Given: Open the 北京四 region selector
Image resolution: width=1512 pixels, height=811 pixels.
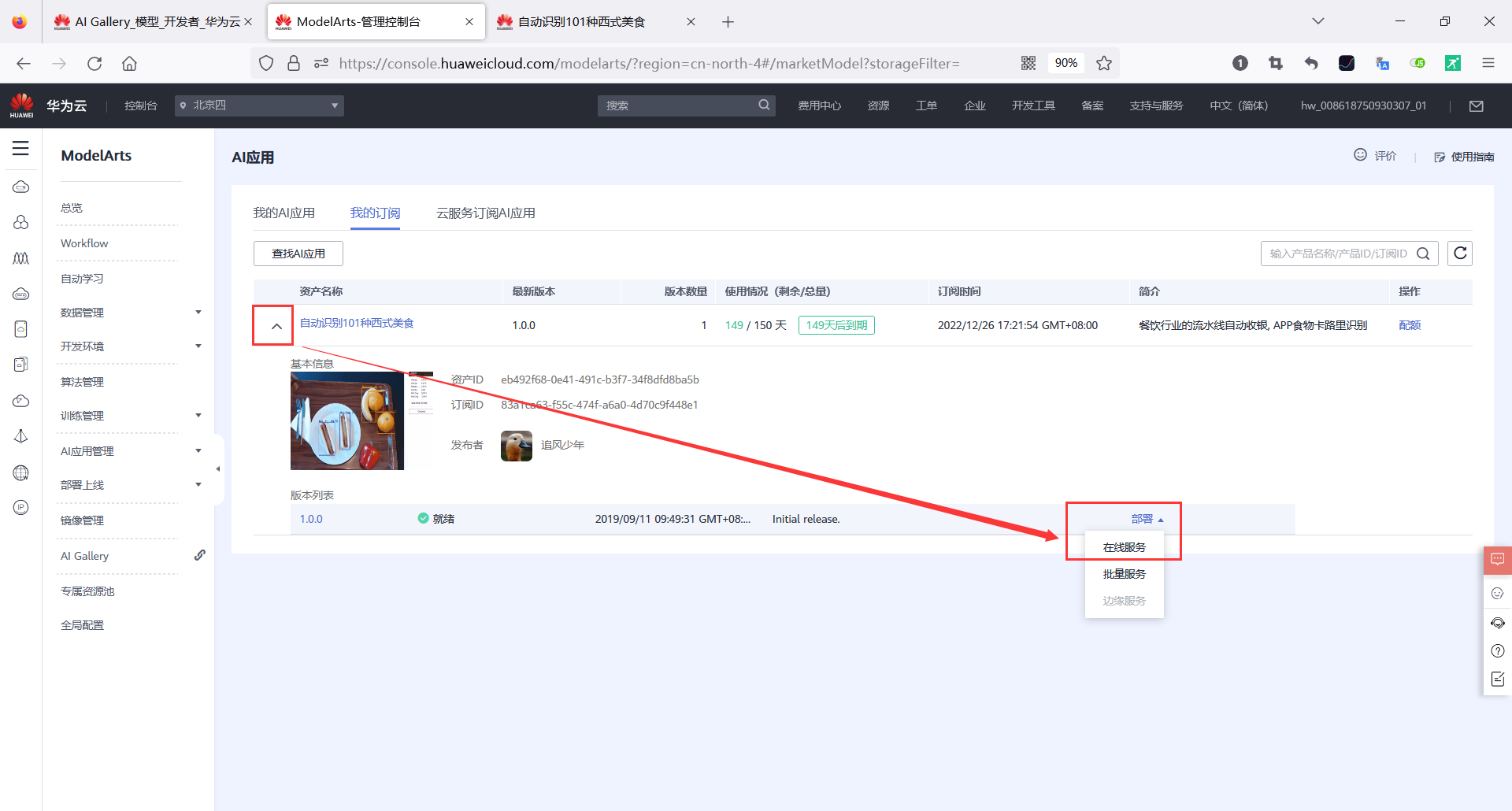Looking at the screenshot, I should pyautogui.click(x=259, y=106).
